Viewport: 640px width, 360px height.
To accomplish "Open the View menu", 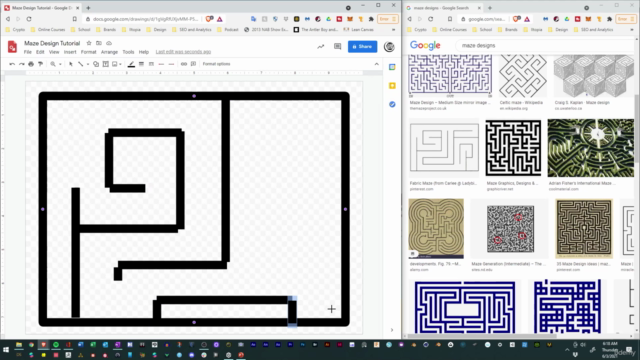I will pyautogui.click(x=54, y=52).
